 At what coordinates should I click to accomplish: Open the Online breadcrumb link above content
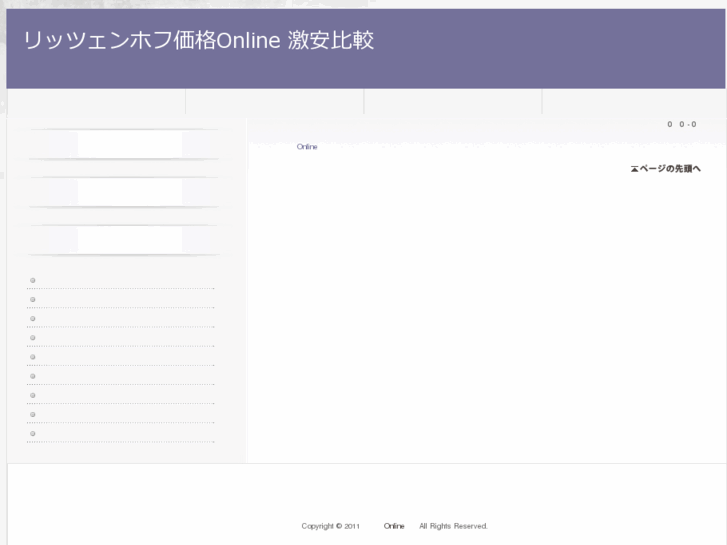pyautogui.click(x=306, y=147)
